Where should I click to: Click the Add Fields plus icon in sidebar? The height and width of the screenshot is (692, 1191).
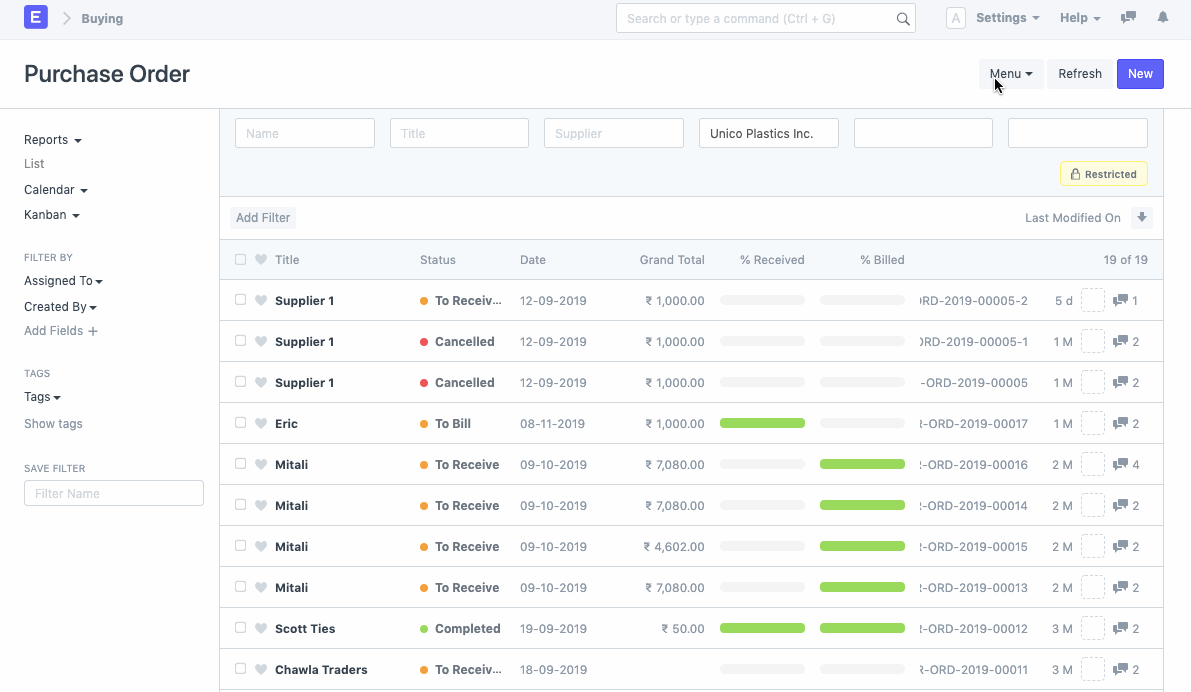point(94,330)
